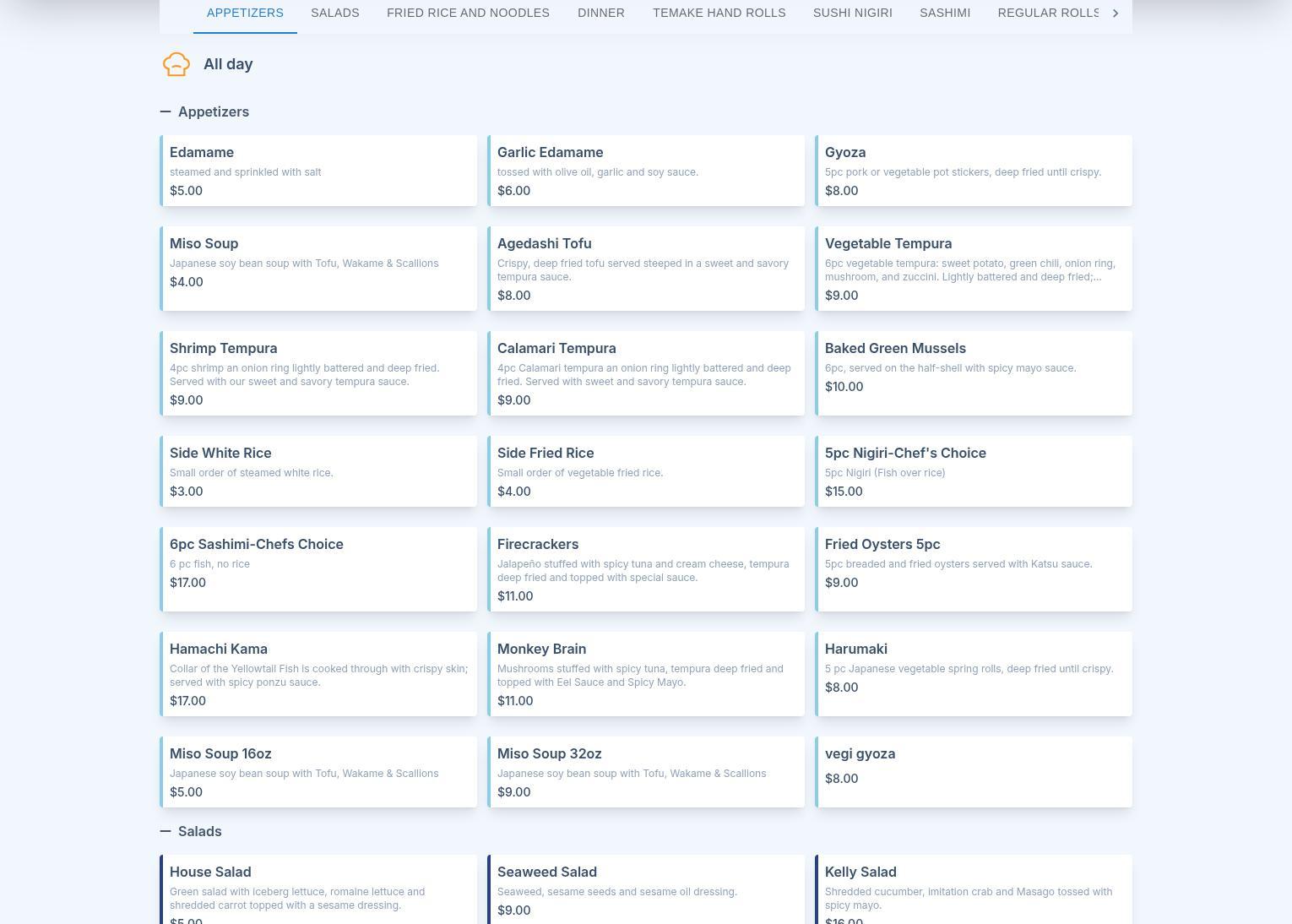The width and height of the screenshot is (1292, 924).
Task: Select the Appetizers tab
Action: tap(245, 13)
